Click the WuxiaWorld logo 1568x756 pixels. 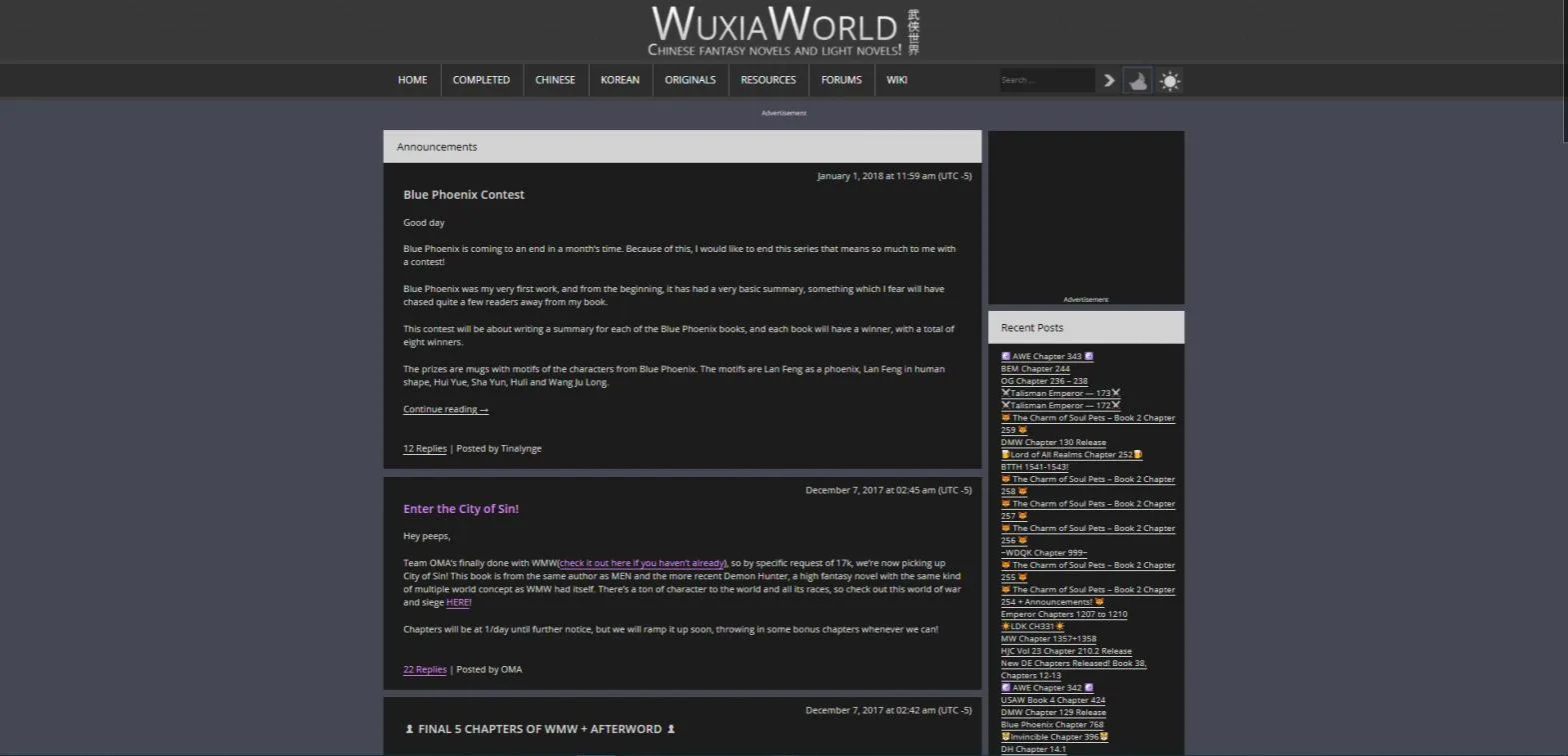[784, 31]
